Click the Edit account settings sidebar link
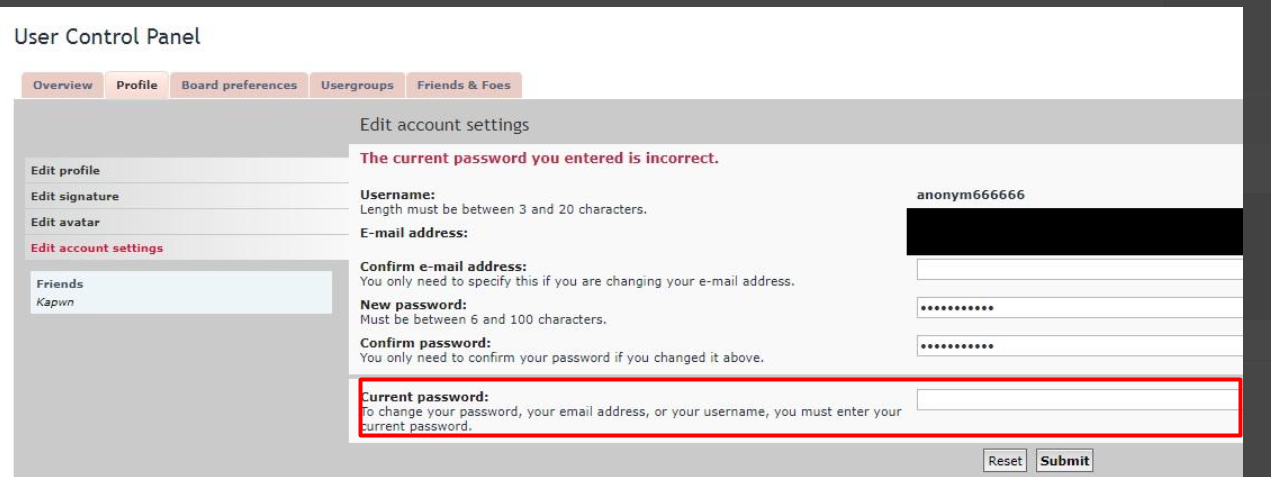The height and width of the screenshot is (477, 1271). click(97, 248)
